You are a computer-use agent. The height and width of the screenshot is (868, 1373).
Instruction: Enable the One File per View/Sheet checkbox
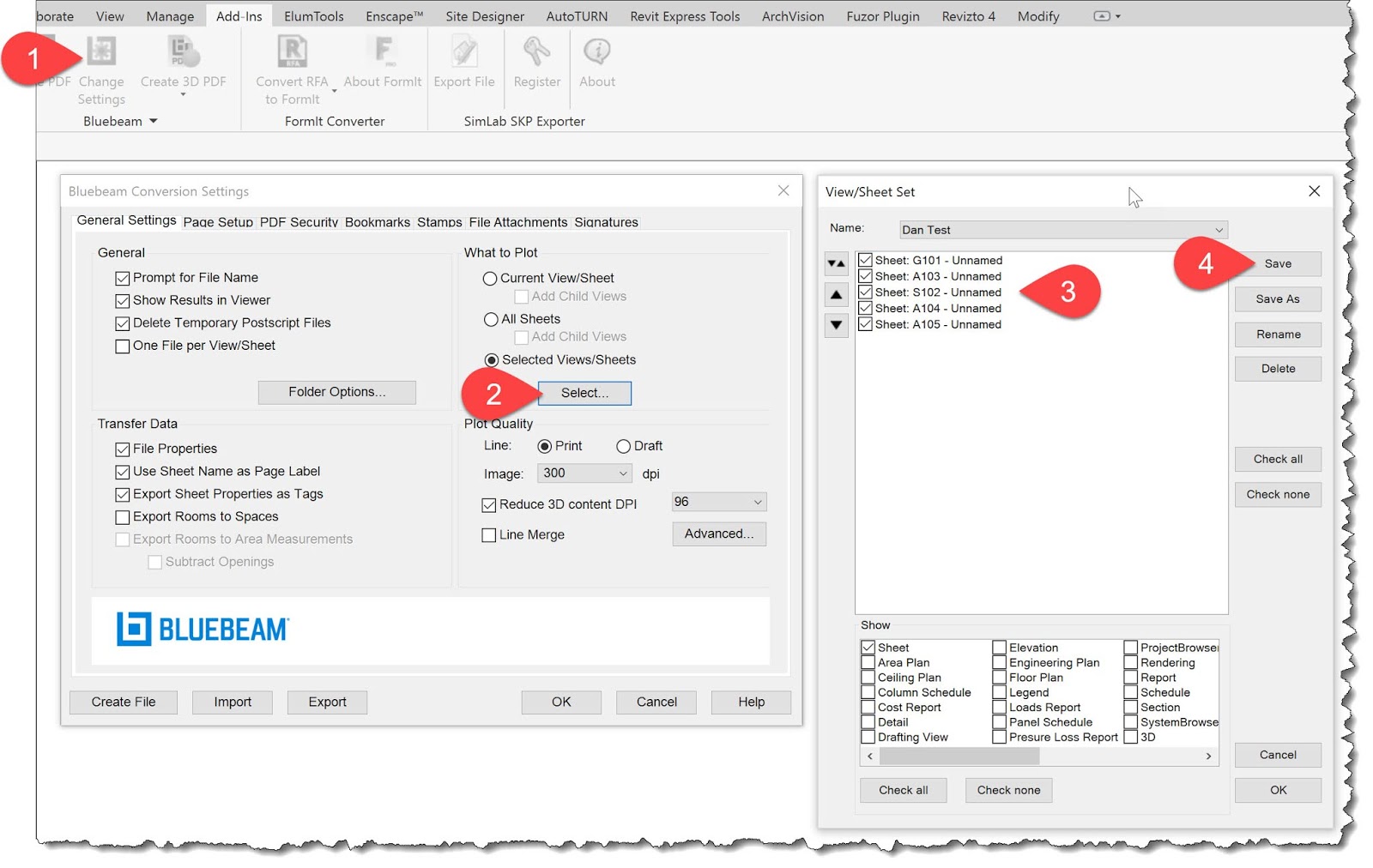coord(123,346)
